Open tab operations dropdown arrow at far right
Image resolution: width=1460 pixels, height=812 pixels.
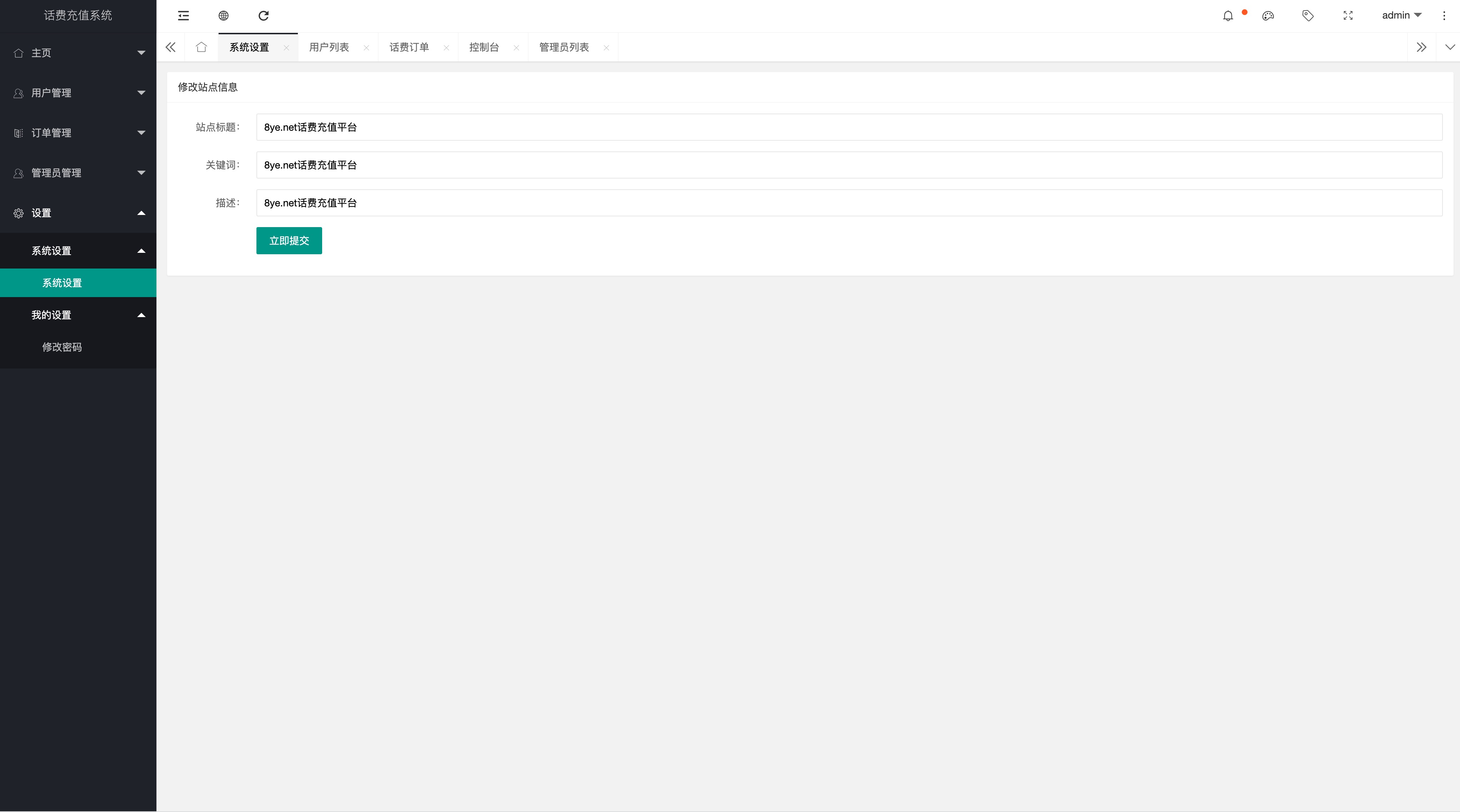point(1449,47)
